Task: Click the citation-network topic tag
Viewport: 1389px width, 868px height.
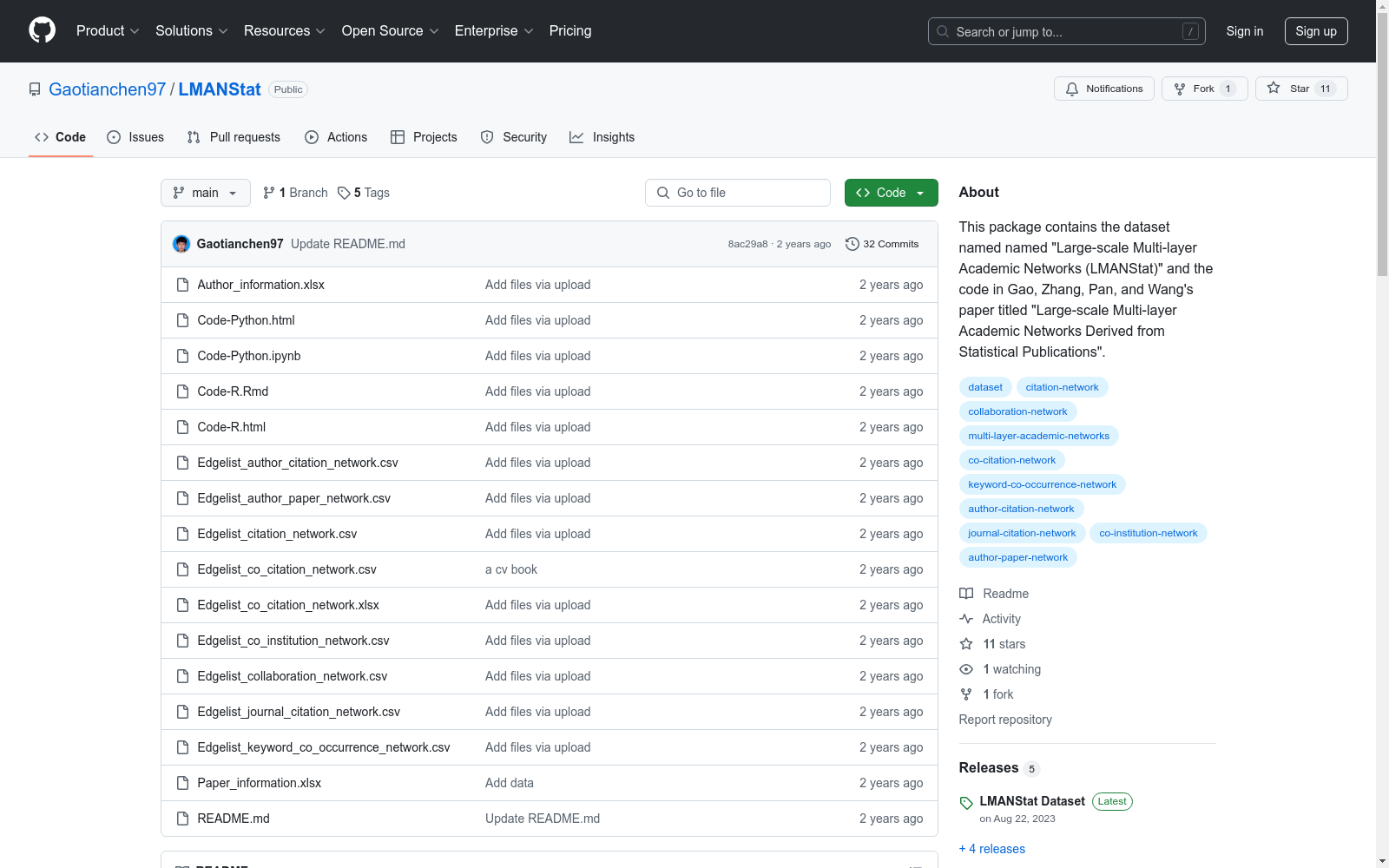Action: [x=1062, y=387]
